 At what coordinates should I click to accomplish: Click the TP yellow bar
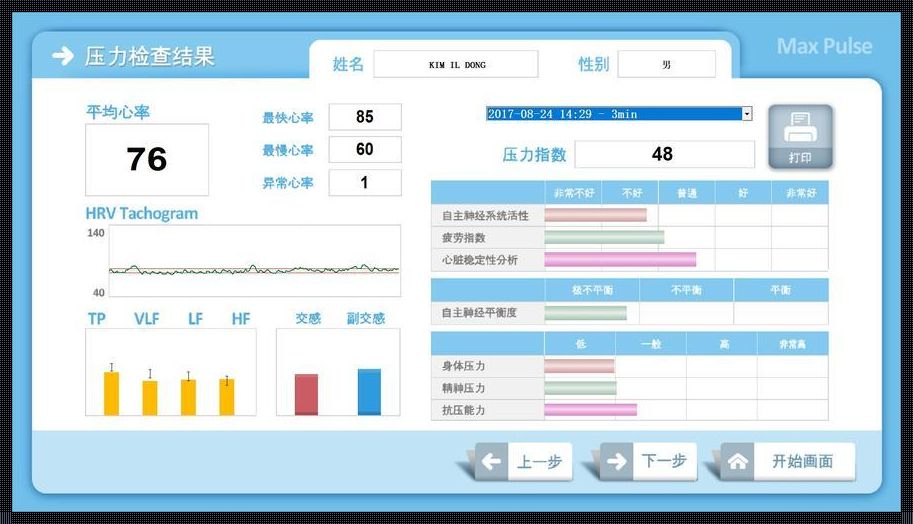[111, 394]
